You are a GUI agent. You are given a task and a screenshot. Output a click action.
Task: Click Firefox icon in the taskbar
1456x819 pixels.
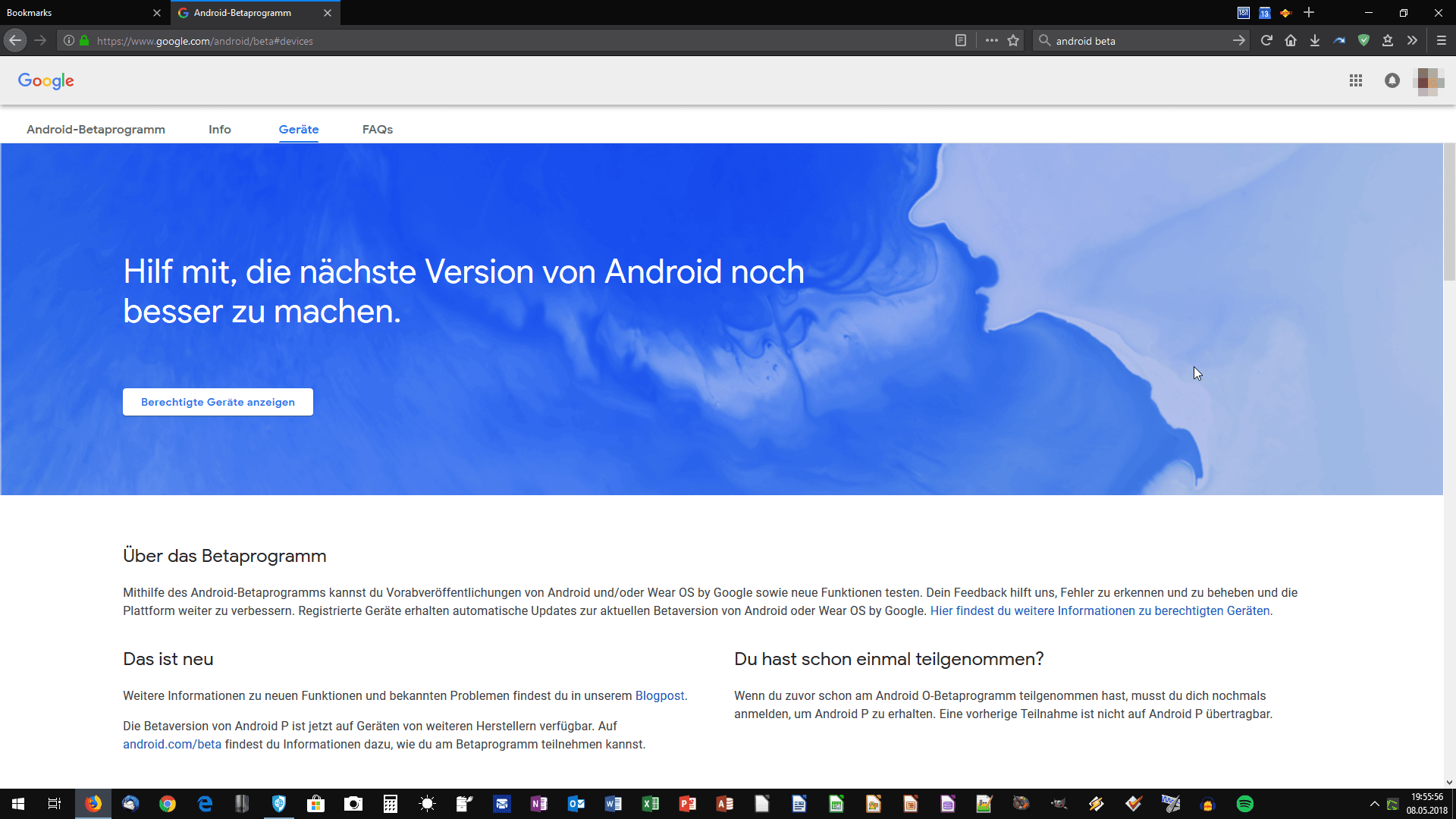(93, 804)
